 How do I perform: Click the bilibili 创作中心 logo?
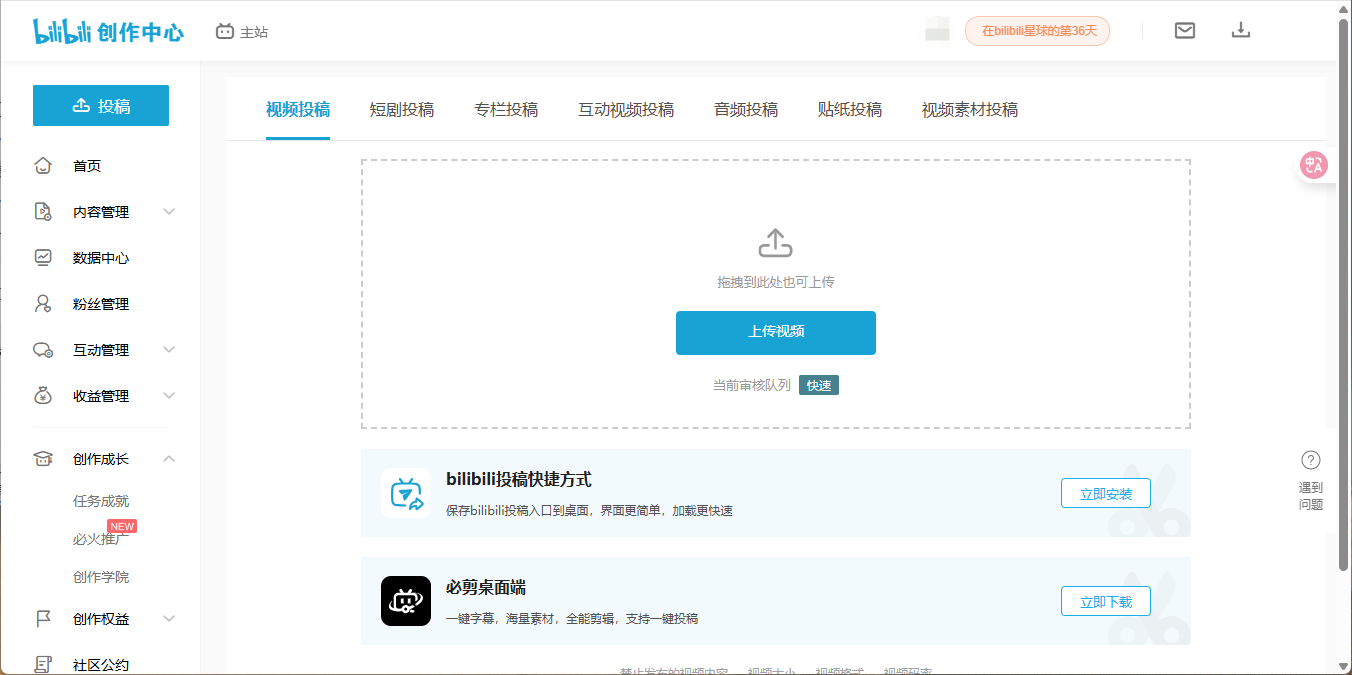tap(108, 31)
